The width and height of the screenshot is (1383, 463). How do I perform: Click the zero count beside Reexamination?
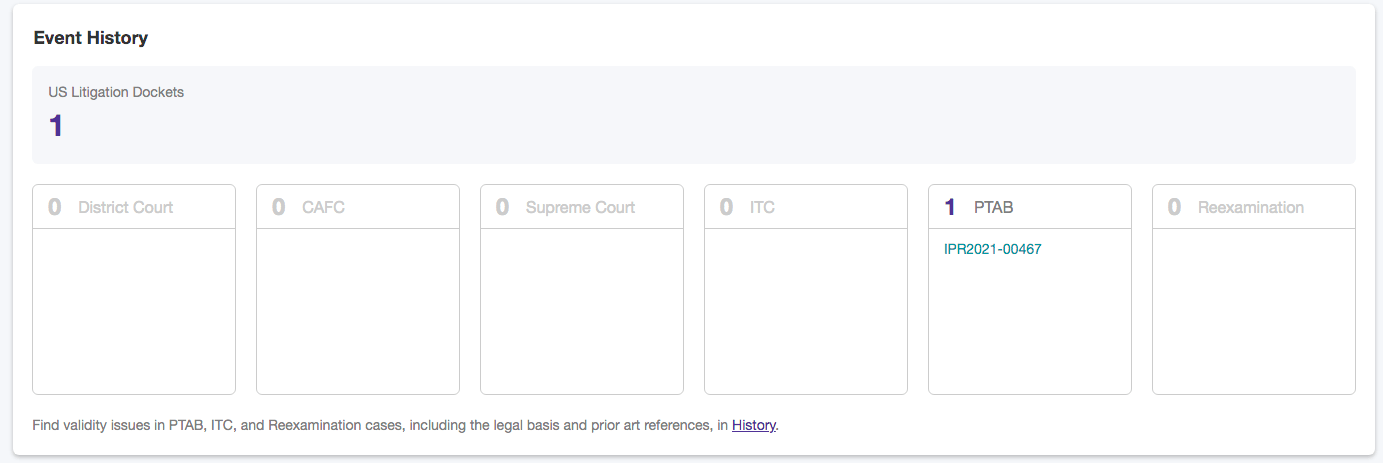click(x=1175, y=207)
